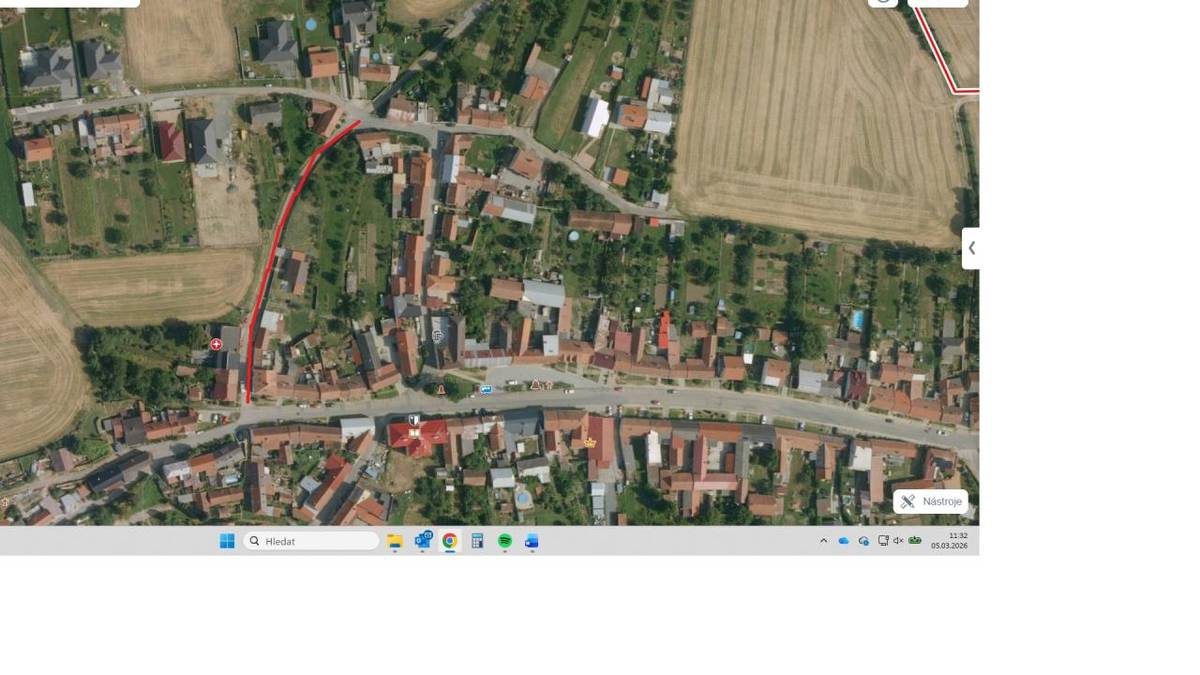The image size is (1200, 675).
Task: Click the battery status tray icon
Action: (x=915, y=541)
